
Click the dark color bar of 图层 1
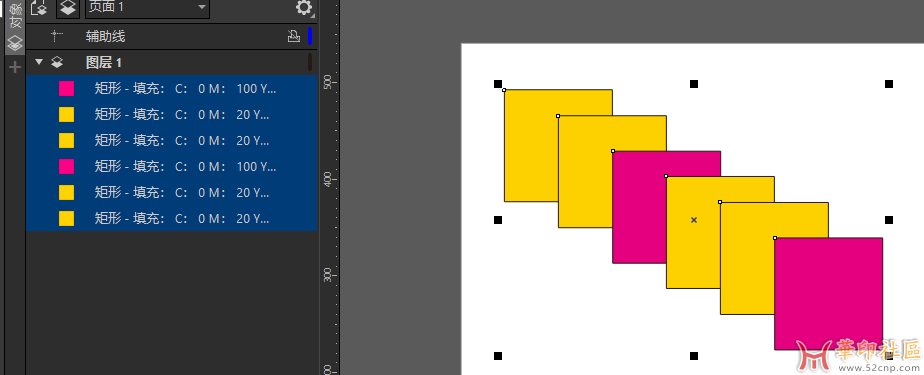(310, 62)
